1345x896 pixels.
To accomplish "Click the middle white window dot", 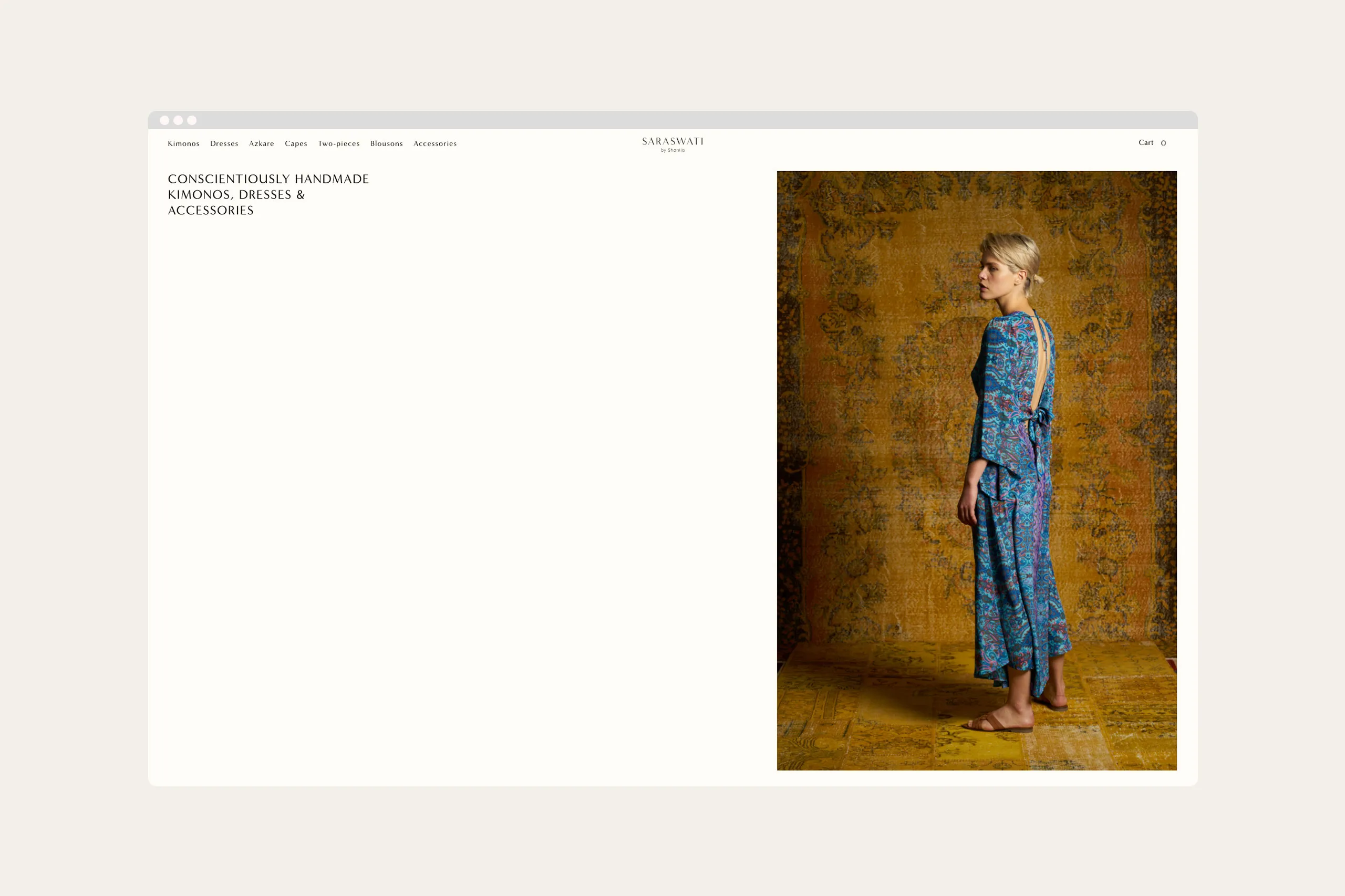I will click(178, 120).
